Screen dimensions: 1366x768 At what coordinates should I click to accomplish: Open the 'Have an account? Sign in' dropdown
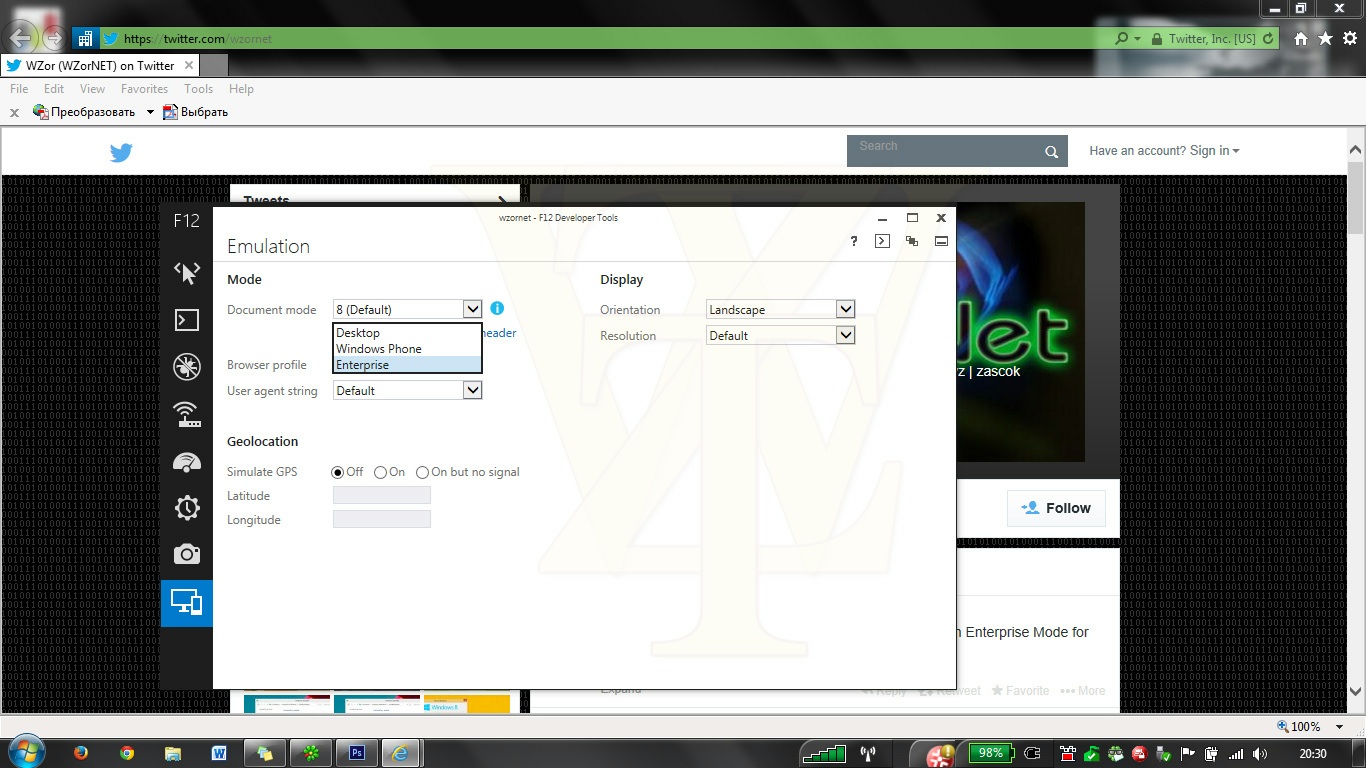point(1164,151)
